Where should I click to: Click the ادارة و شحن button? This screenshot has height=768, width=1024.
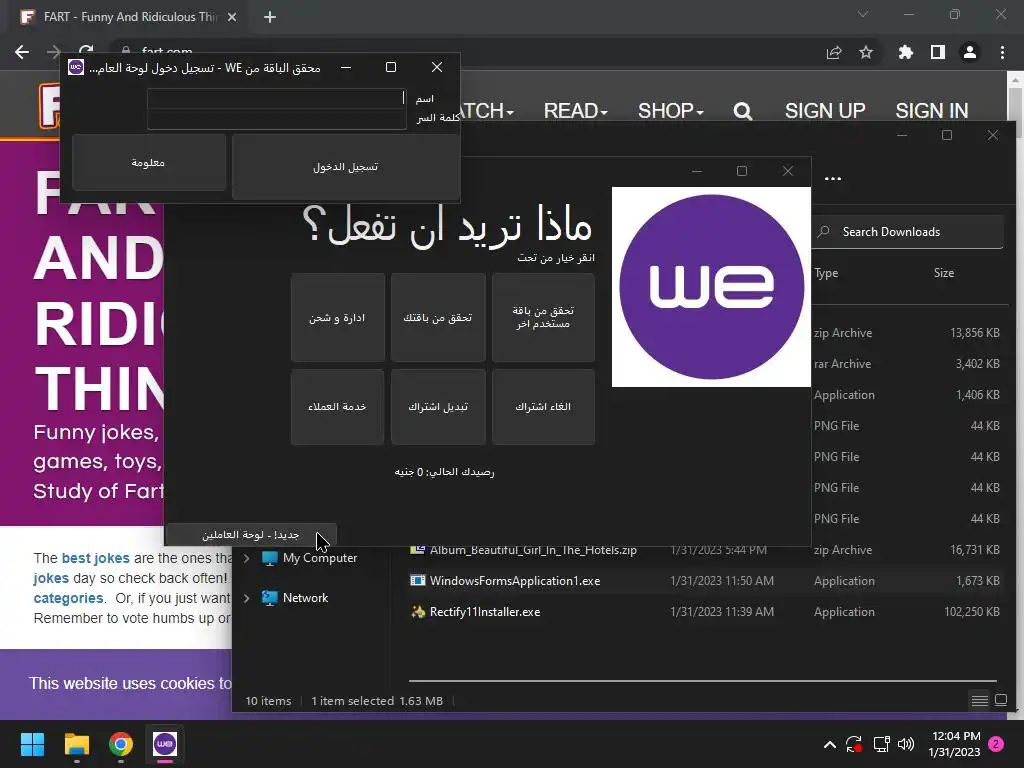point(337,317)
